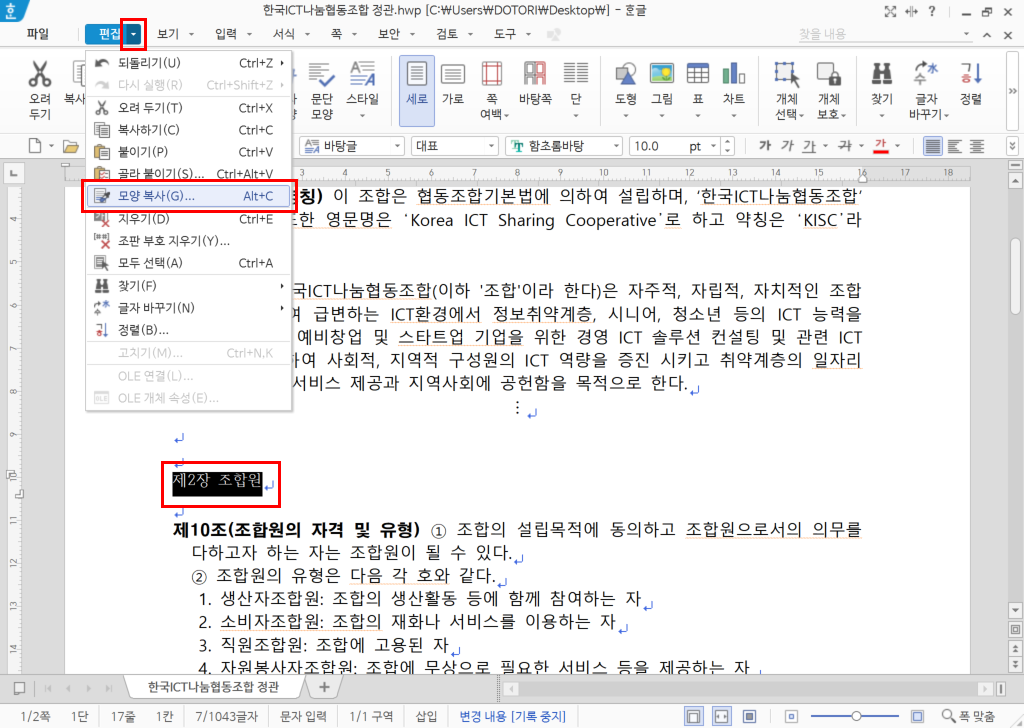Open the 쪽 menu
This screenshot has width=1024, height=728.
point(336,34)
